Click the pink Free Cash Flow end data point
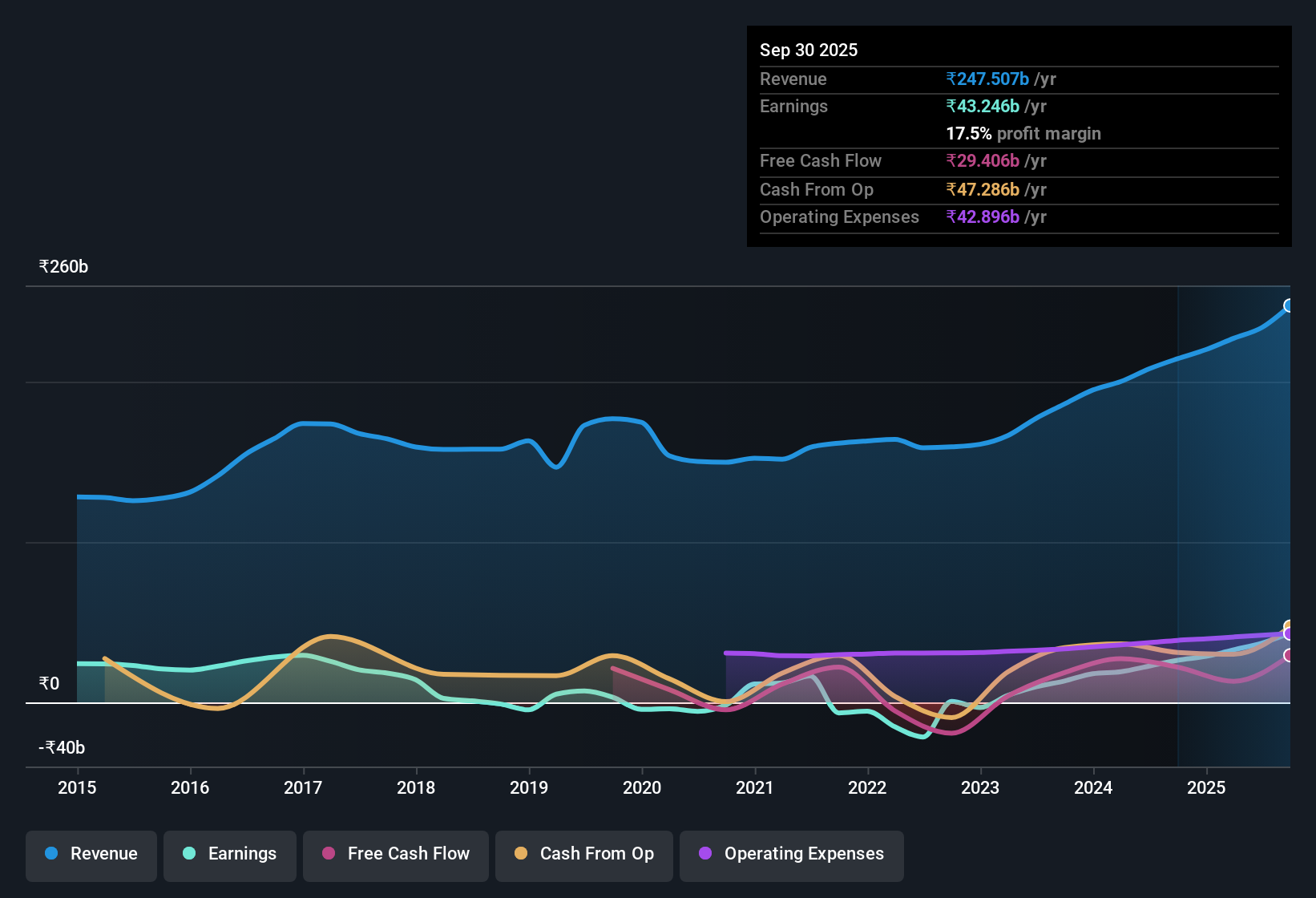This screenshot has width=1316, height=898. 1289,655
